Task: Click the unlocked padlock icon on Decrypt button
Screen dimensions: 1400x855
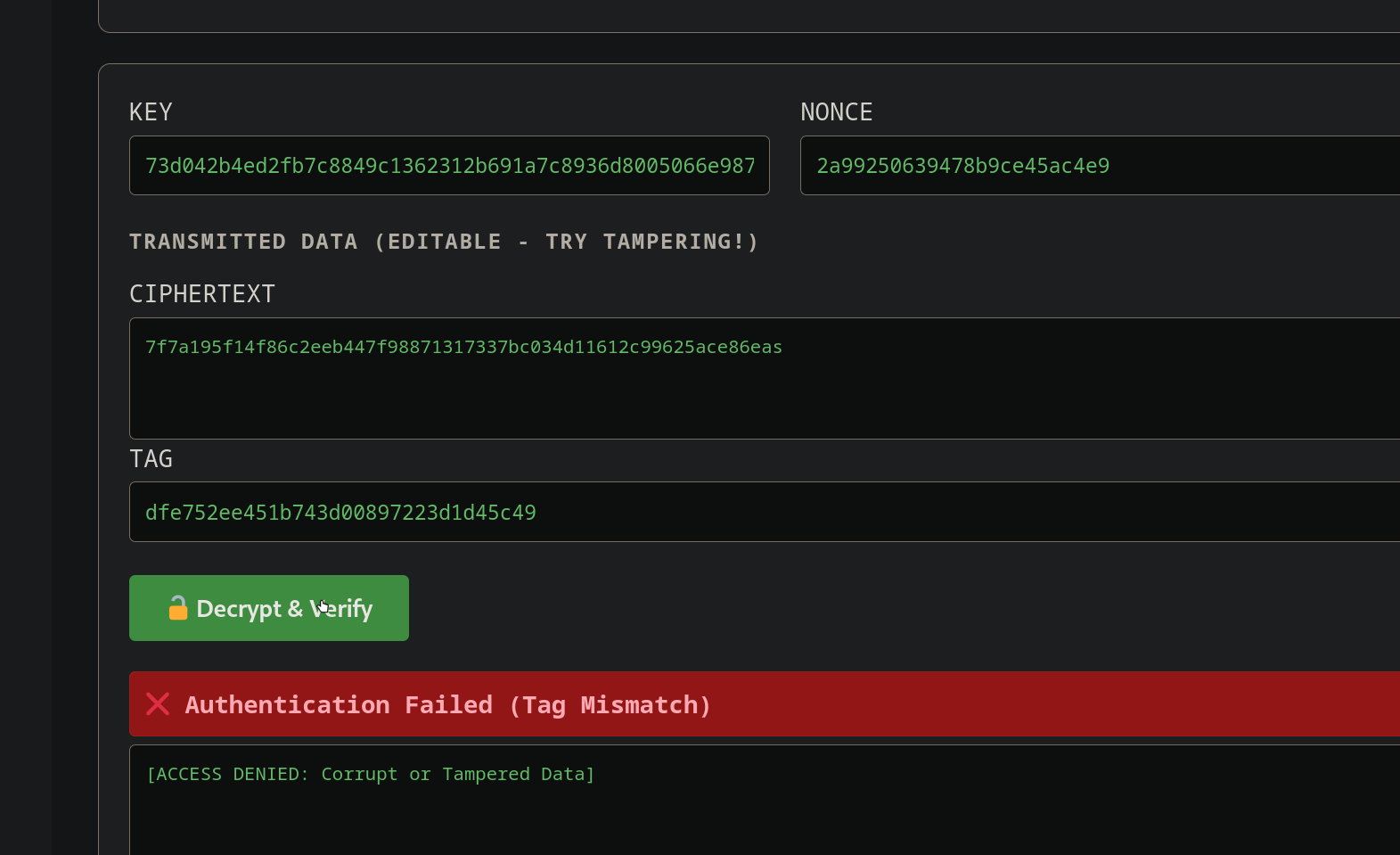Action: (x=177, y=608)
